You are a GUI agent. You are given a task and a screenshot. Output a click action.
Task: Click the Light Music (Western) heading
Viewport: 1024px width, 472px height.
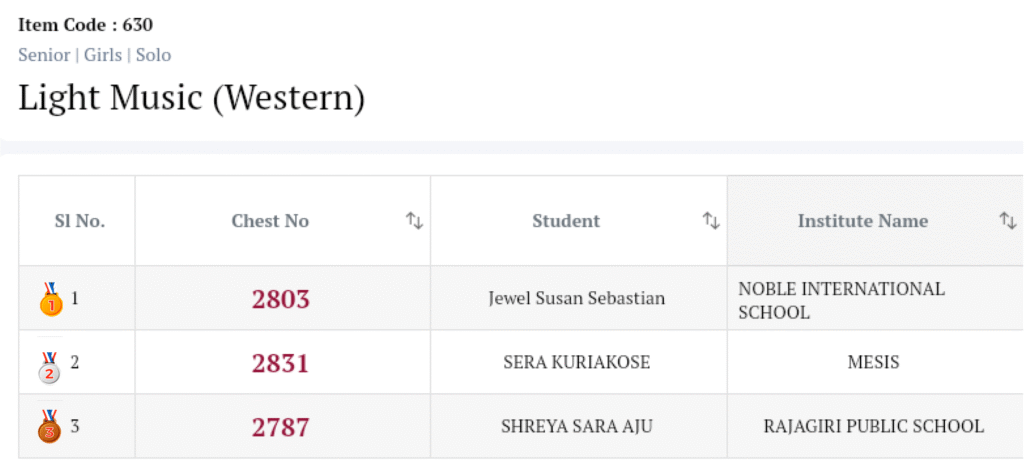191,98
